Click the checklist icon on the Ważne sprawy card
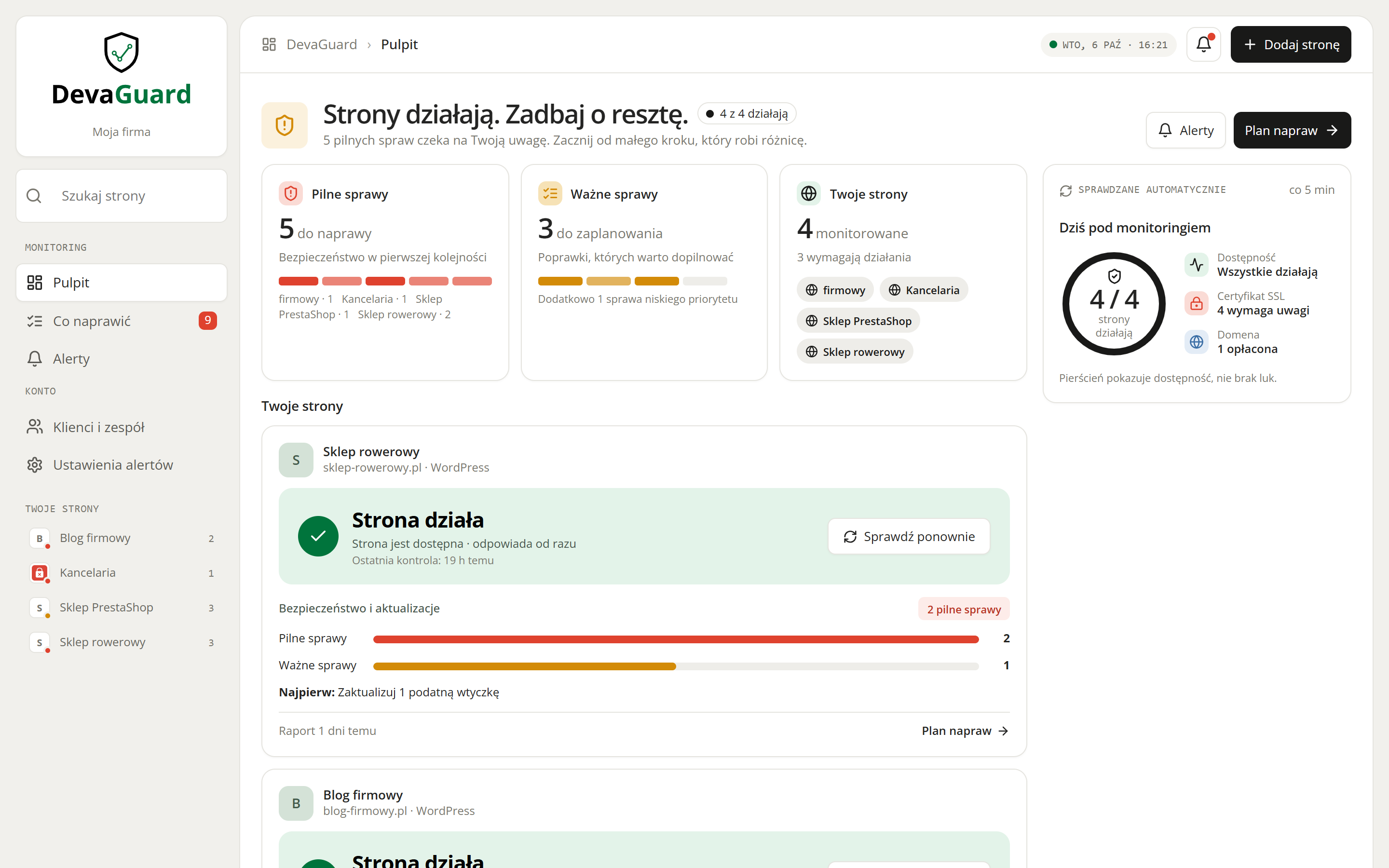Screen dimensions: 1389x868 coord(550,193)
